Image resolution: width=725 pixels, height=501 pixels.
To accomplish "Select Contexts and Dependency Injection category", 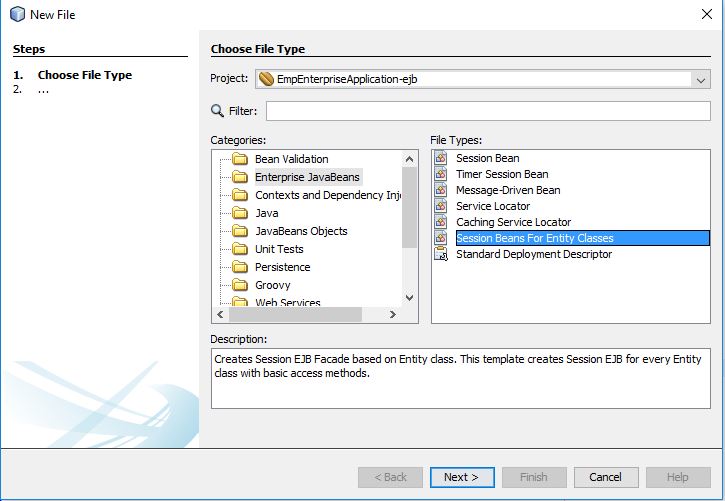I will click(x=328, y=195).
